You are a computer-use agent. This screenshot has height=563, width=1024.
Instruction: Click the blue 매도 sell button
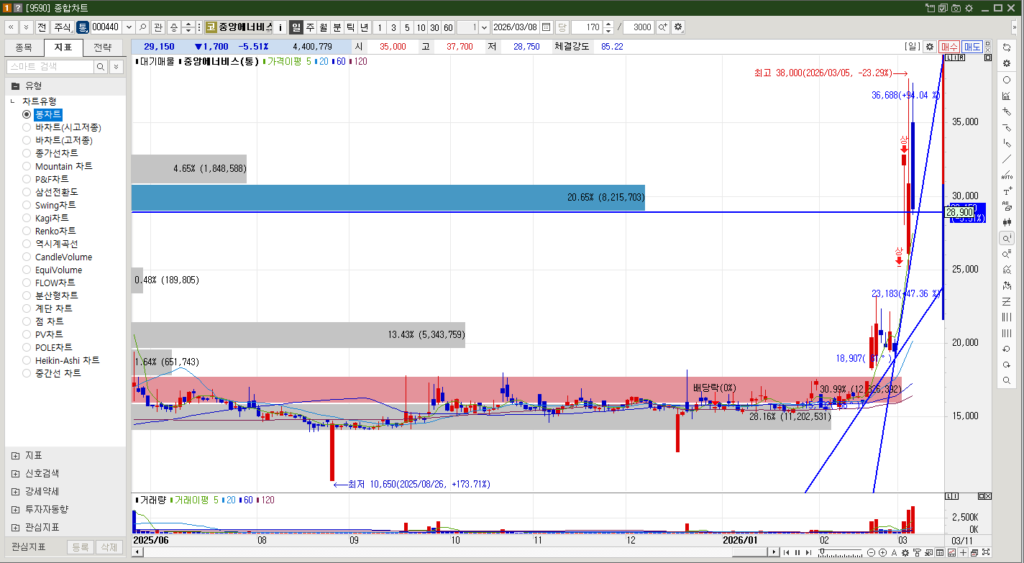pos(972,46)
